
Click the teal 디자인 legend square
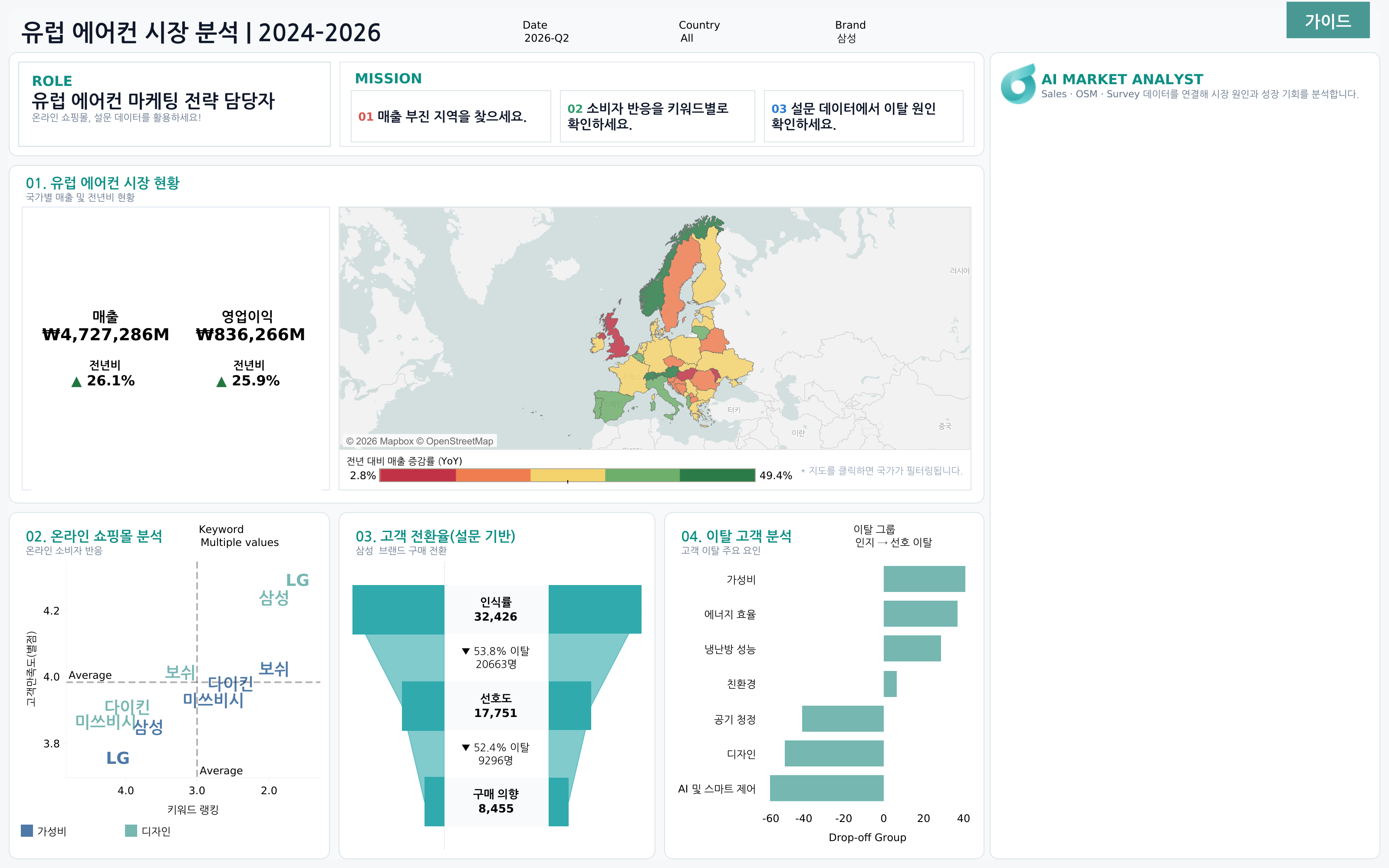click(131, 831)
